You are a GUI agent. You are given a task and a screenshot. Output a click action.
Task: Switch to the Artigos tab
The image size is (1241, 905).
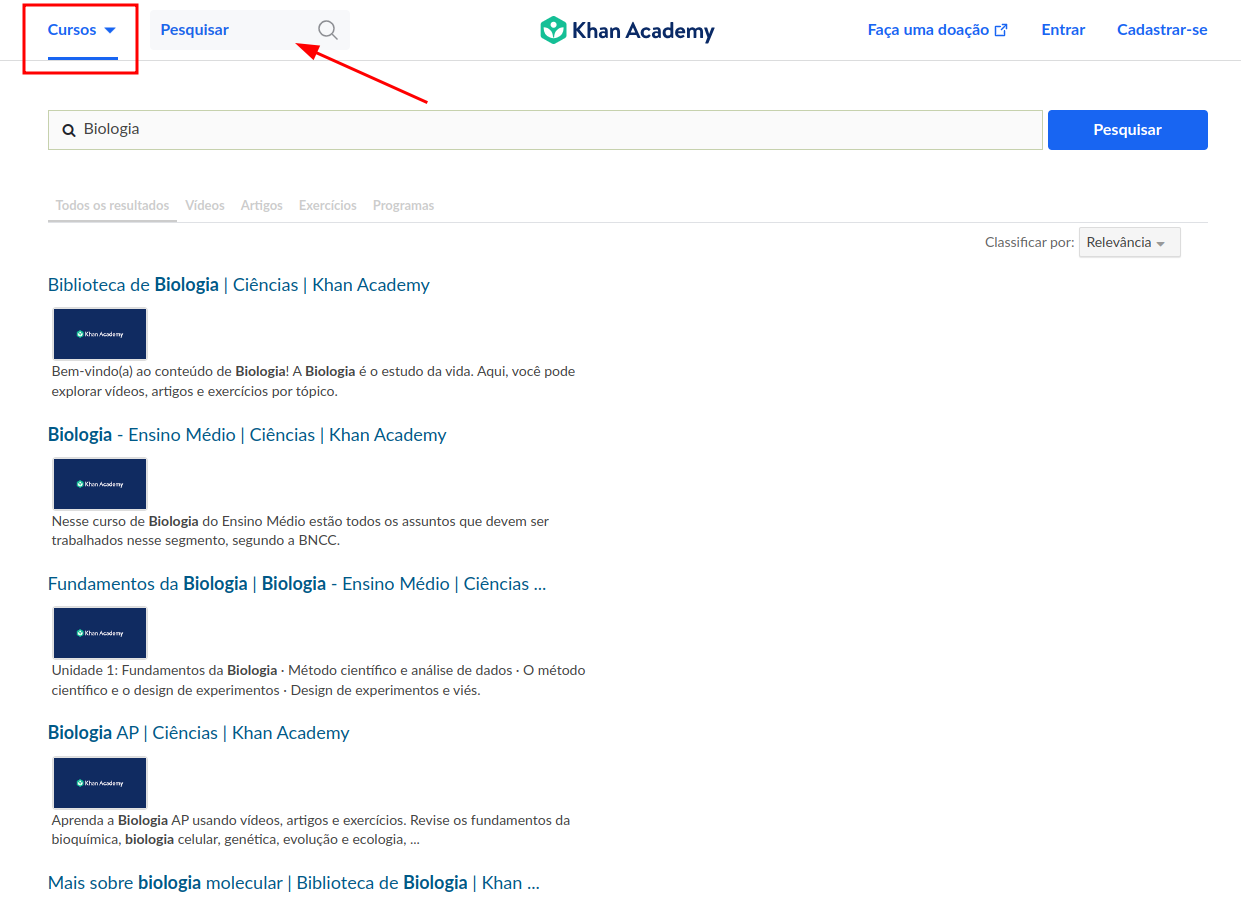pyautogui.click(x=262, y=205)
